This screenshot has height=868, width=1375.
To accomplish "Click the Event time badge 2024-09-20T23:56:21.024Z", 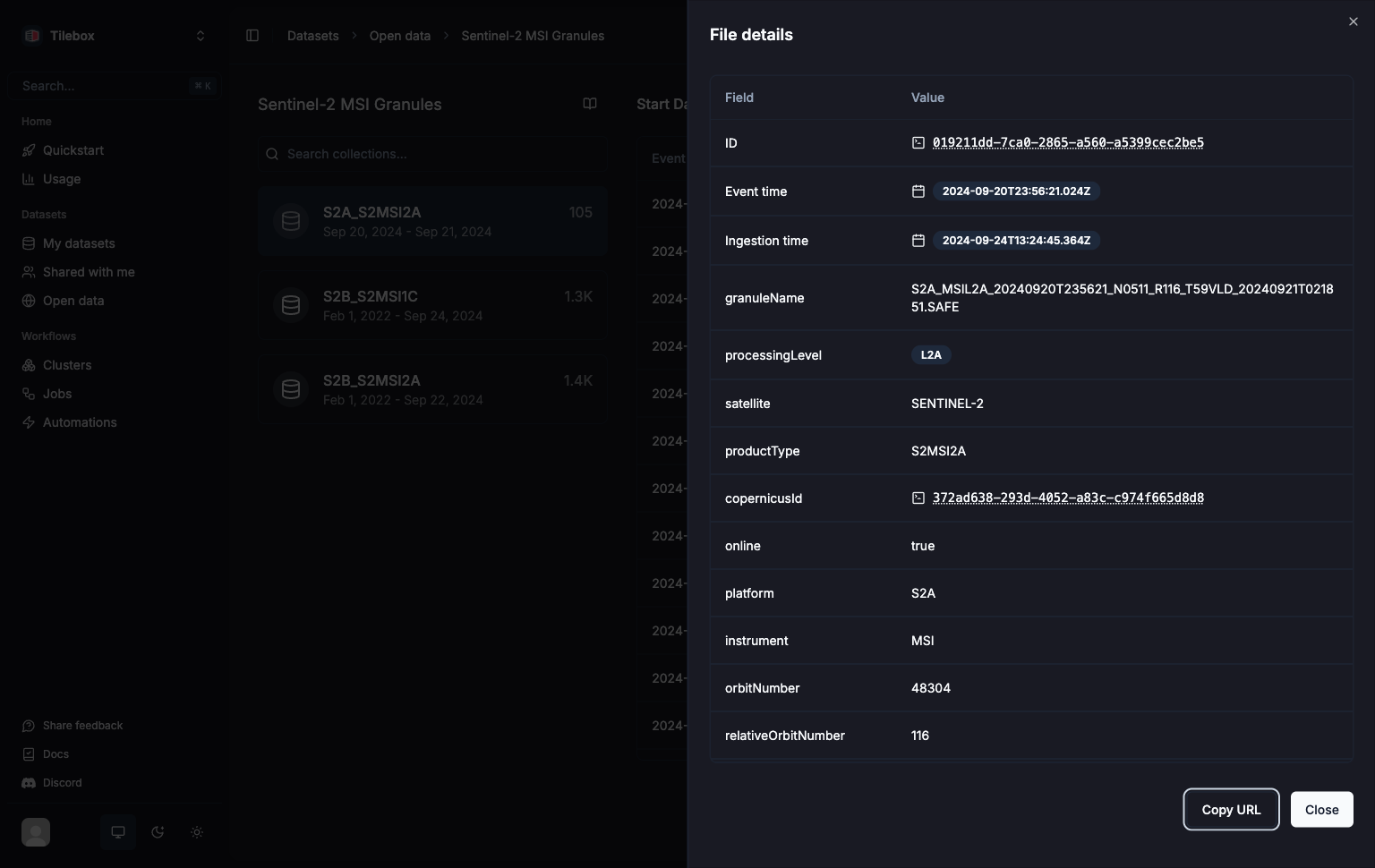I will point(1016,191).
